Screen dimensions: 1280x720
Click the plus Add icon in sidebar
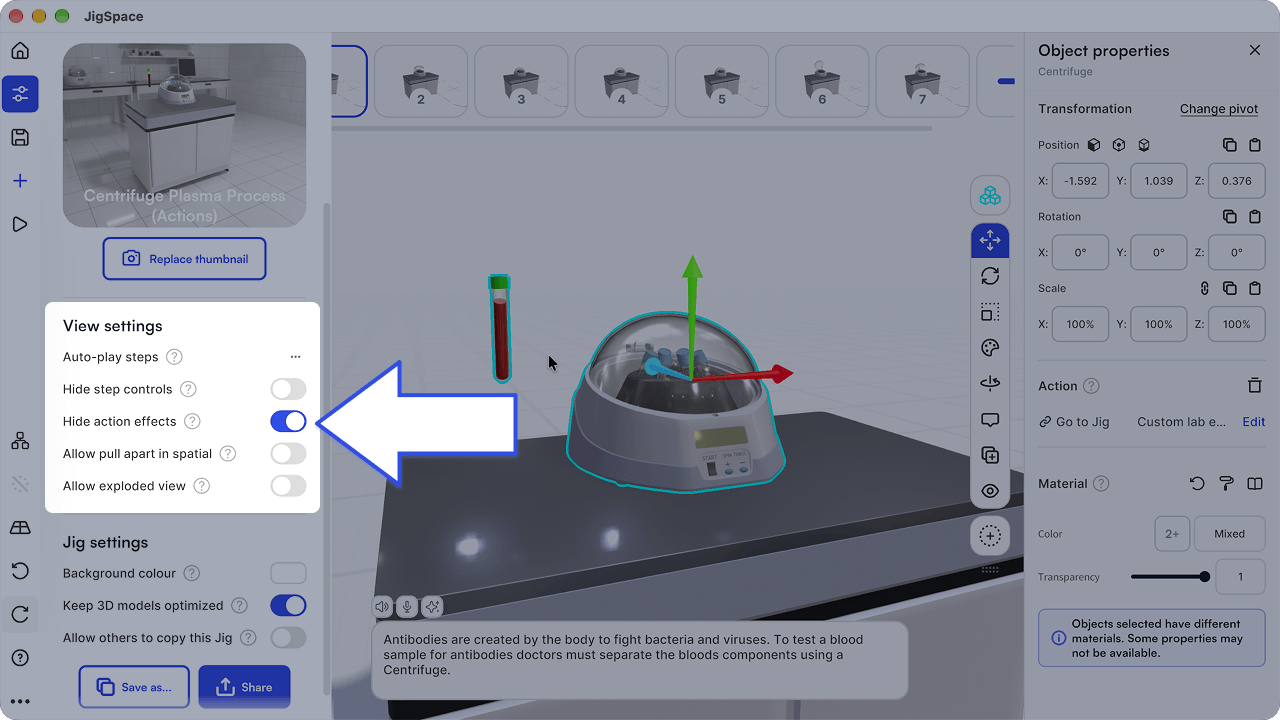(x=20, y=181)
